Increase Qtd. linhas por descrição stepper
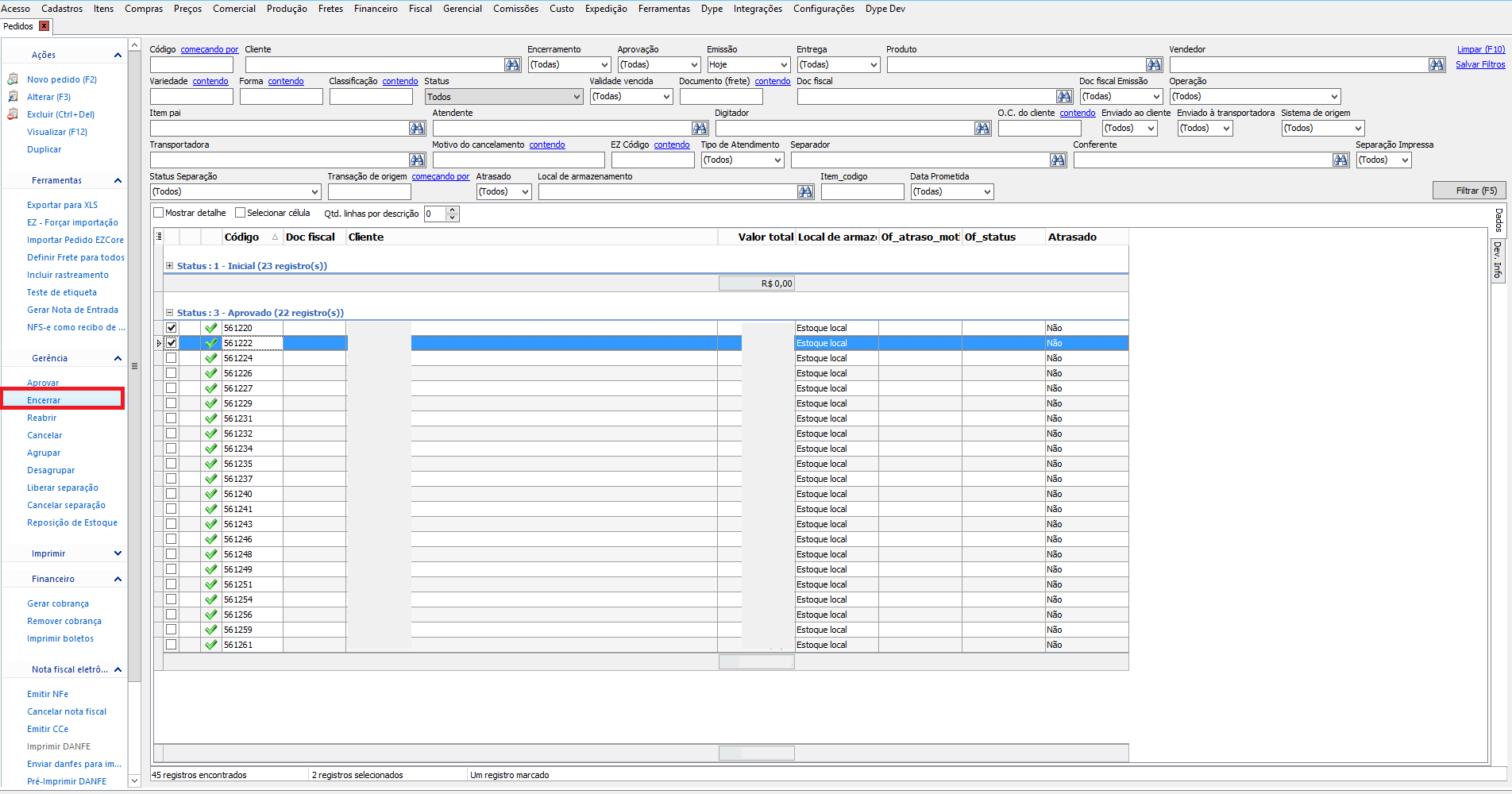The height and width of the screenshot is (794, 1512). 453,210
